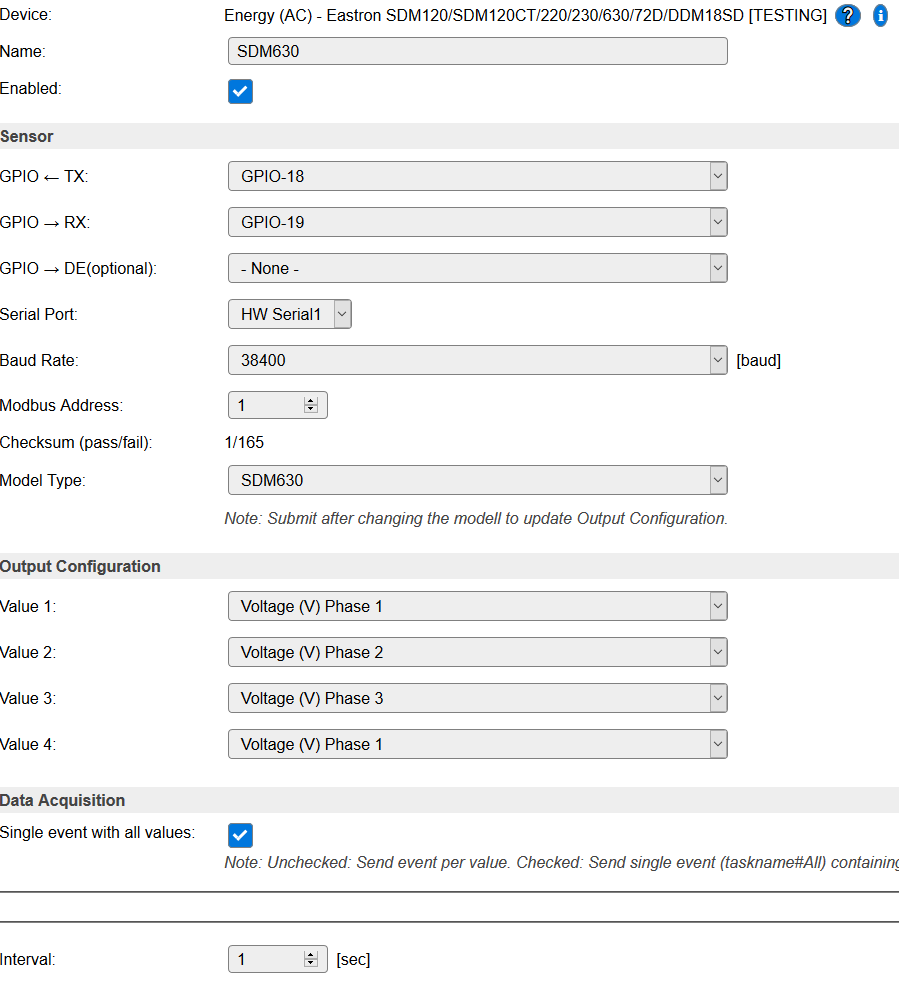Open the GPIO DE optional dropdown
Screen dimensions: 899x989
point(478,268)
